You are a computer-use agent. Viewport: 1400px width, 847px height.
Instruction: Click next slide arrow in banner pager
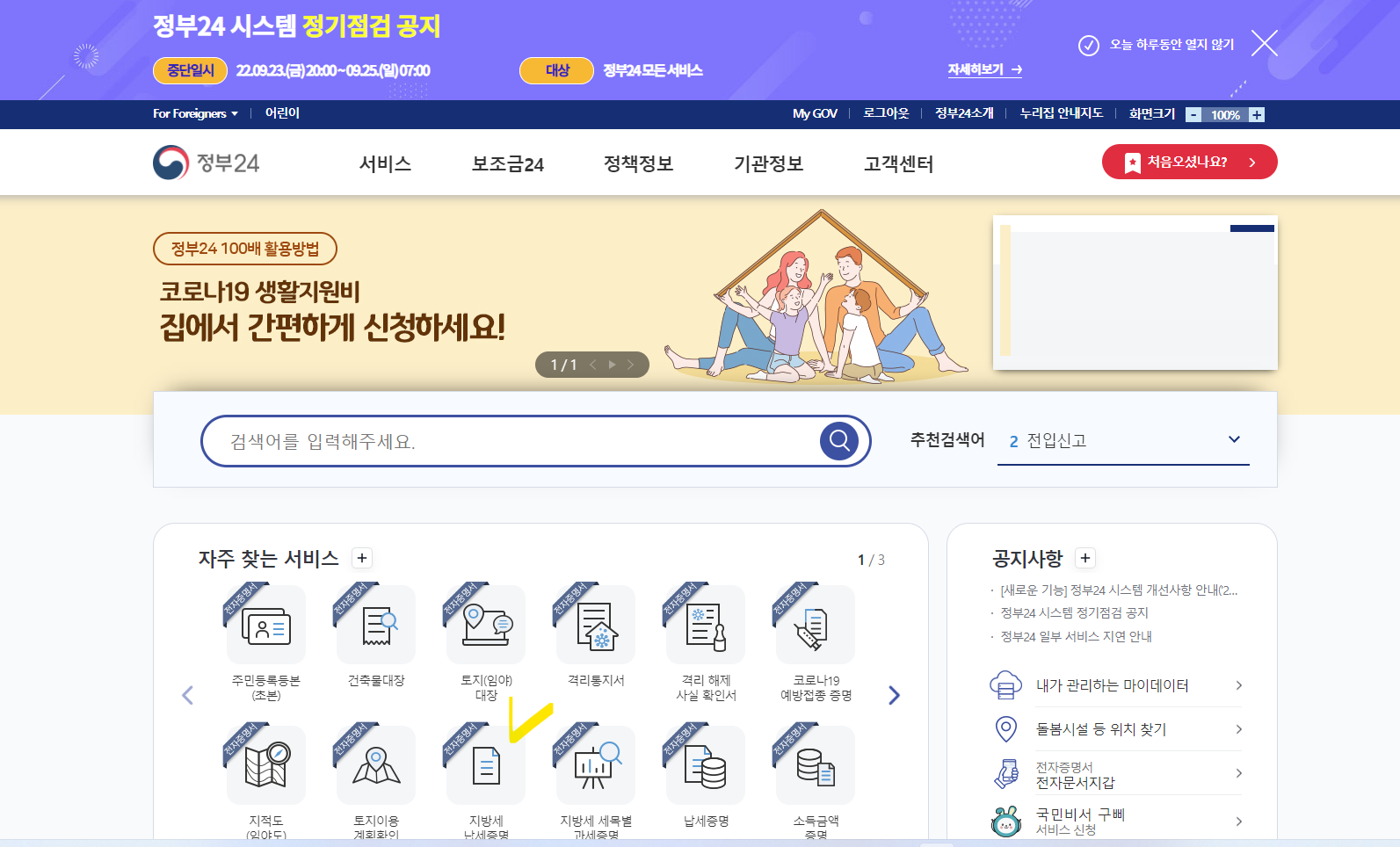click(x=630, y=365)
